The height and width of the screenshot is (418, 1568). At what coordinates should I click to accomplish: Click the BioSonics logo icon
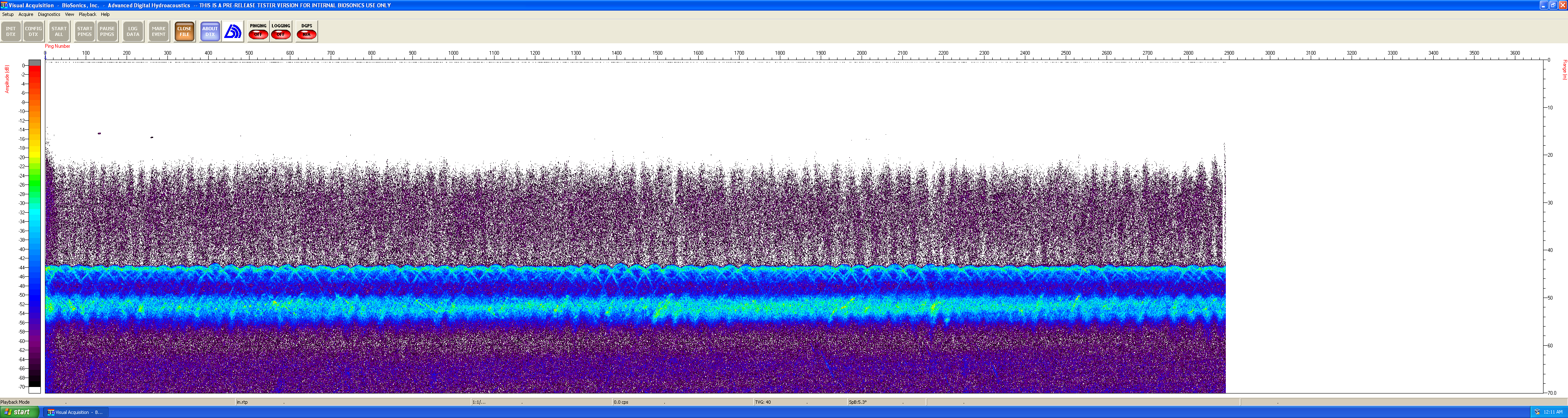[x=232, y=32]
